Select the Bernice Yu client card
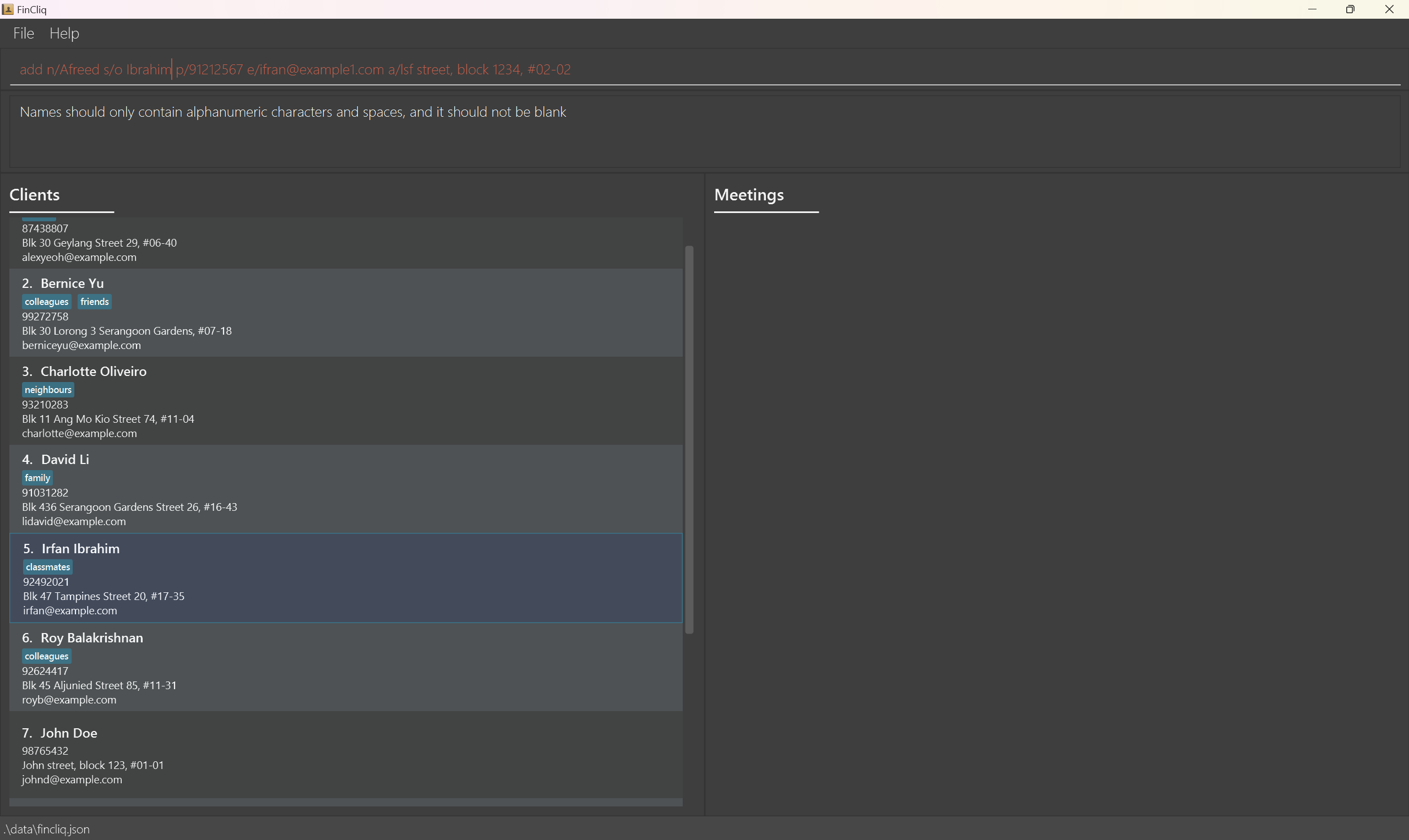This screenshot has height=840, width=1409. tap(345, 313)
